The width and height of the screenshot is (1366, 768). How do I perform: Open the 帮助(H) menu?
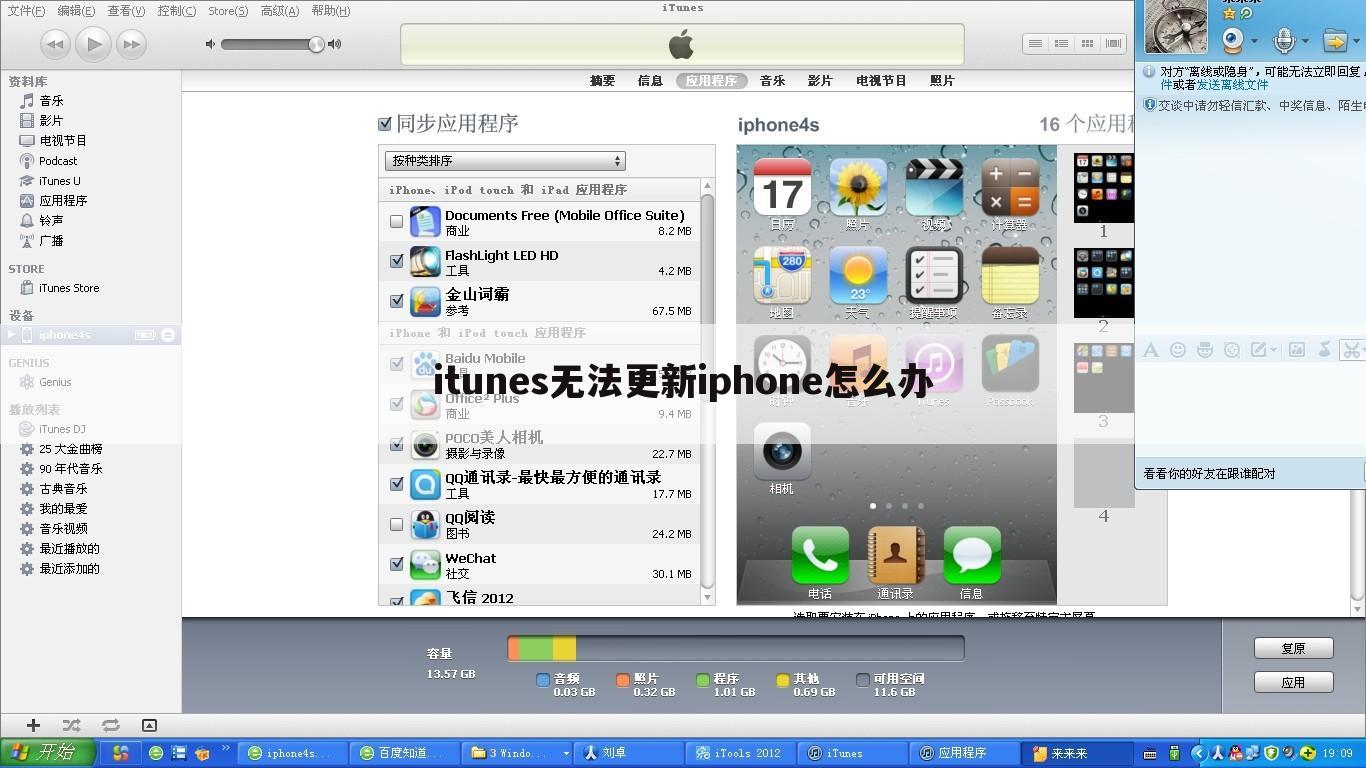tap(331, 11)
